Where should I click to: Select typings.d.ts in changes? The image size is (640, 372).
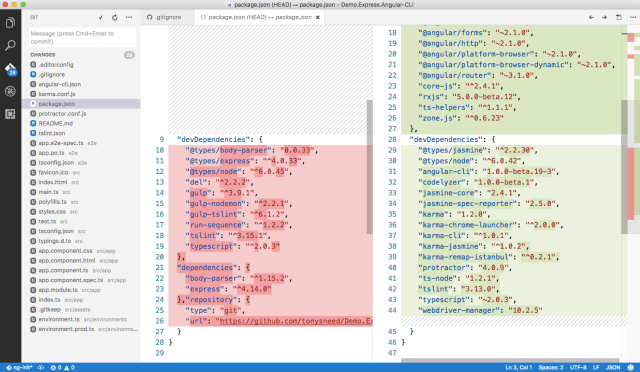pyautogui.click(x=81, y=241)
